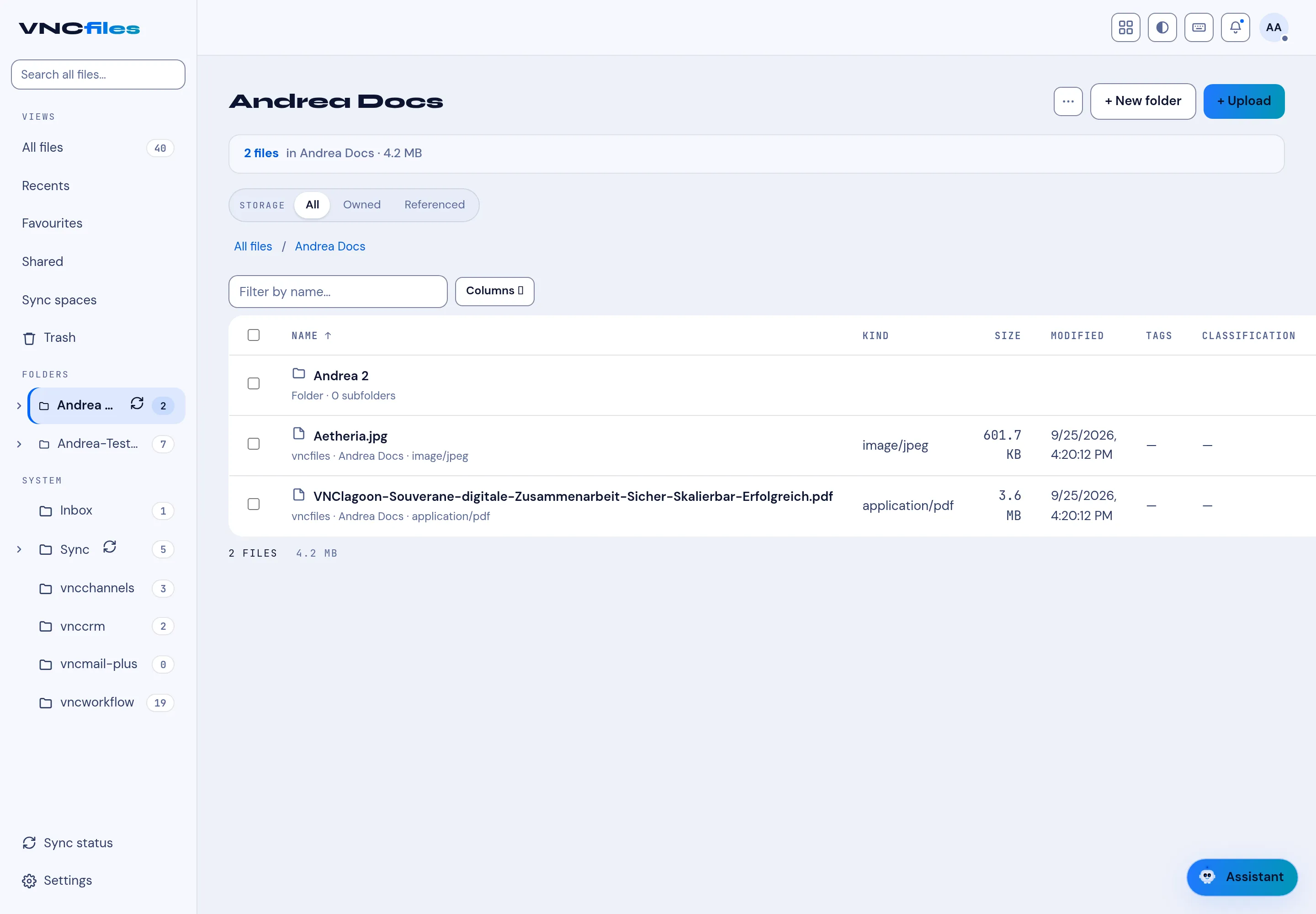Toggle dark/light theme icon

pos(1162,27)
